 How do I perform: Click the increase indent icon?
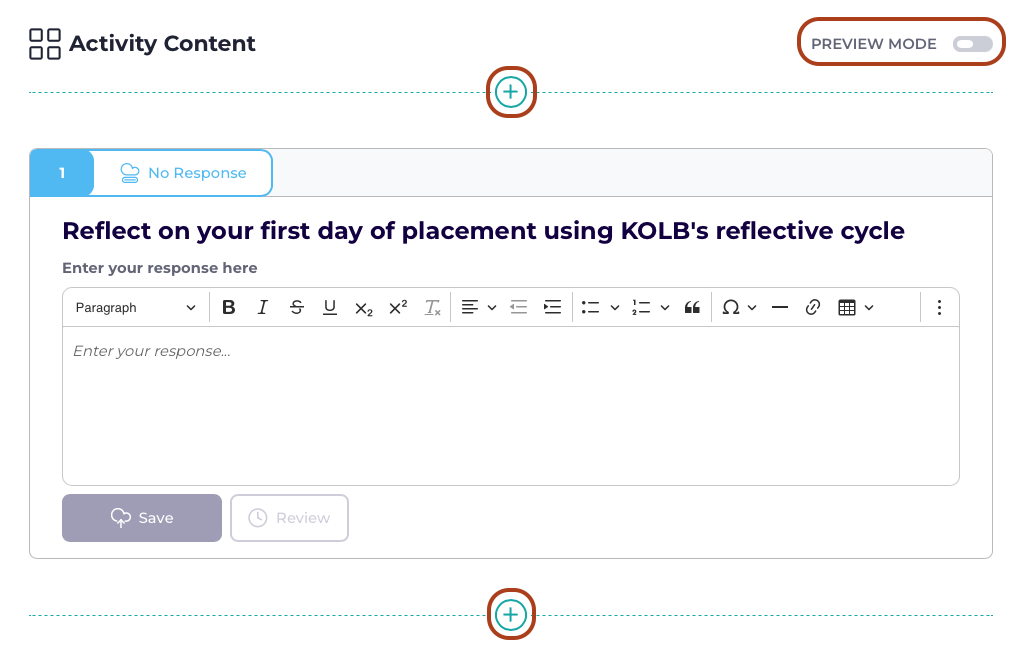coord(553,308)
